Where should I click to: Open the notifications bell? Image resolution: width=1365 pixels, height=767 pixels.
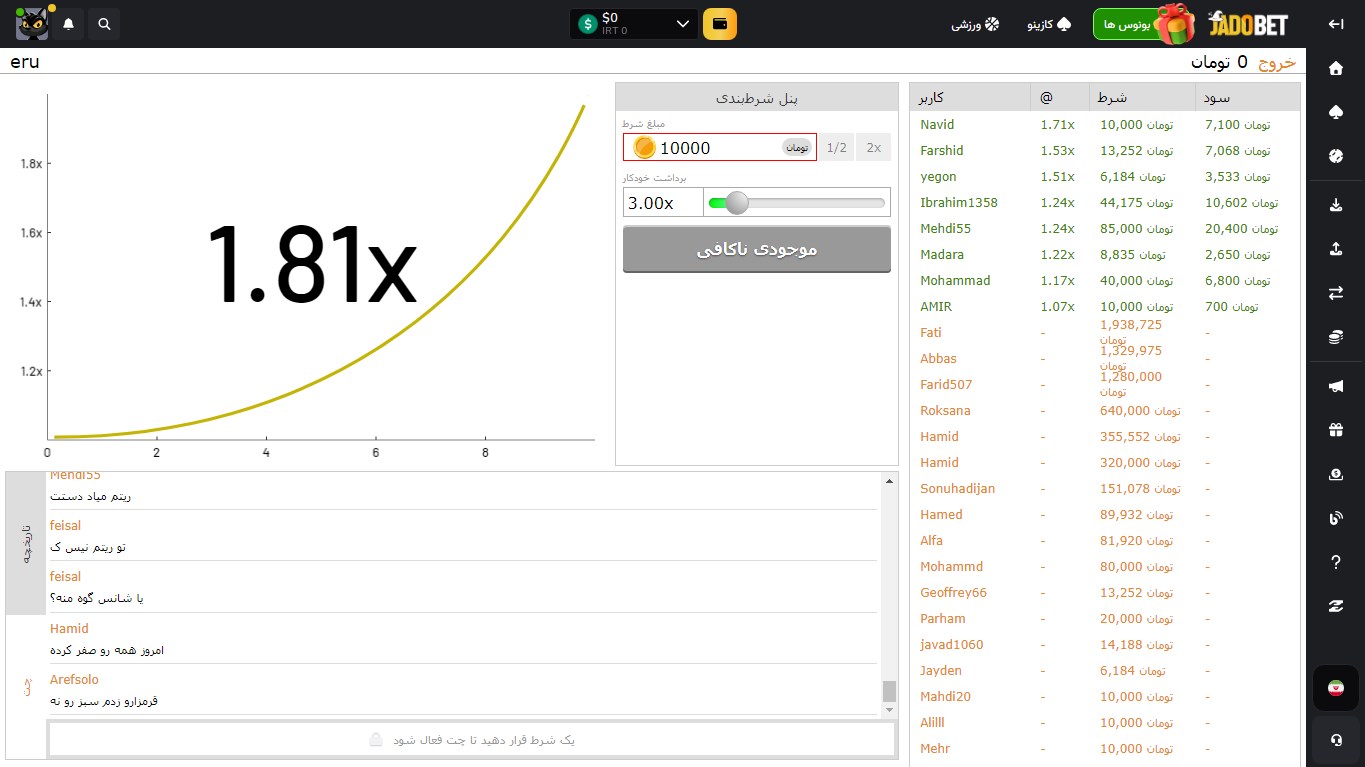click(68, 24)
